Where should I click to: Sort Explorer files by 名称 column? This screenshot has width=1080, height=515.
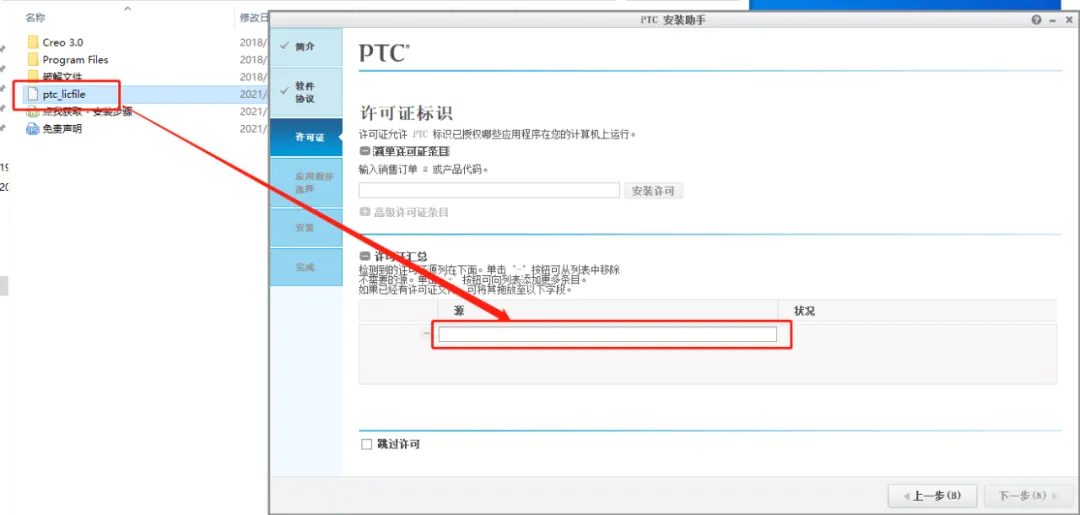tap(35, 17)
